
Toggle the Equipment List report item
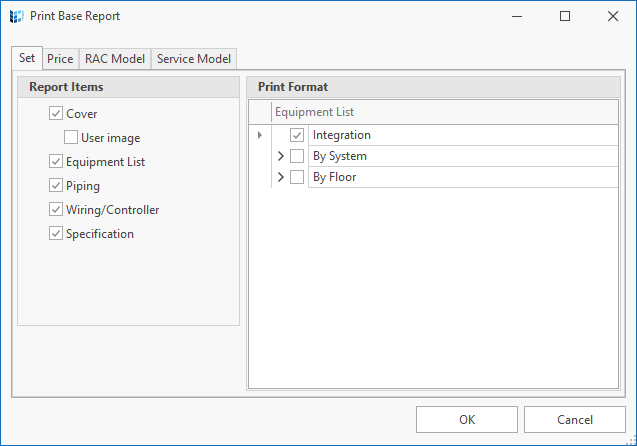[x=56, y=161]
